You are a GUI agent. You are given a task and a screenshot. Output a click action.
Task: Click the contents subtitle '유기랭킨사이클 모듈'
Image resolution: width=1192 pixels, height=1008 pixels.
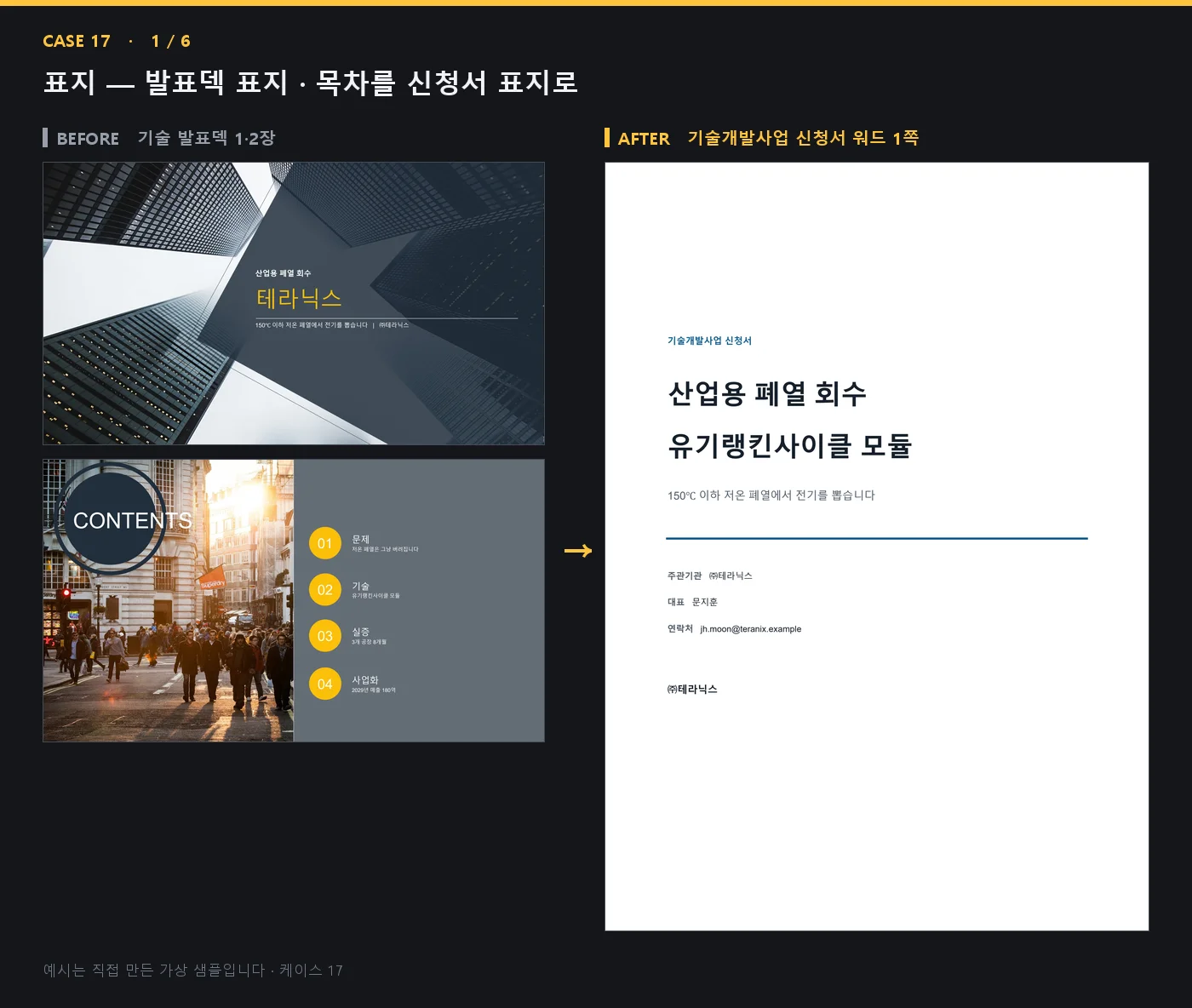375,596
